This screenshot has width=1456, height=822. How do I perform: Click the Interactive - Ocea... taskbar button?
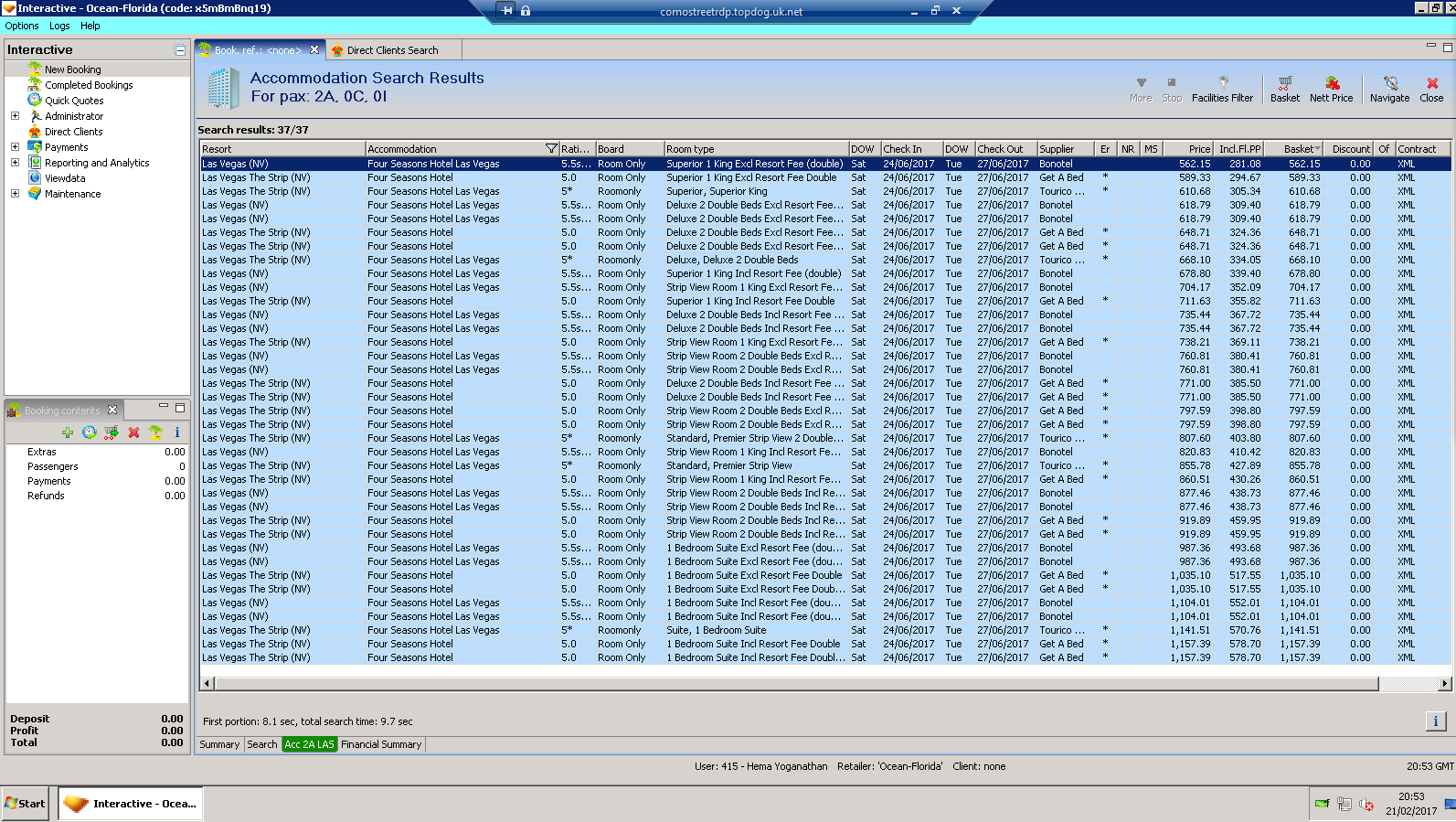(132, 804)
